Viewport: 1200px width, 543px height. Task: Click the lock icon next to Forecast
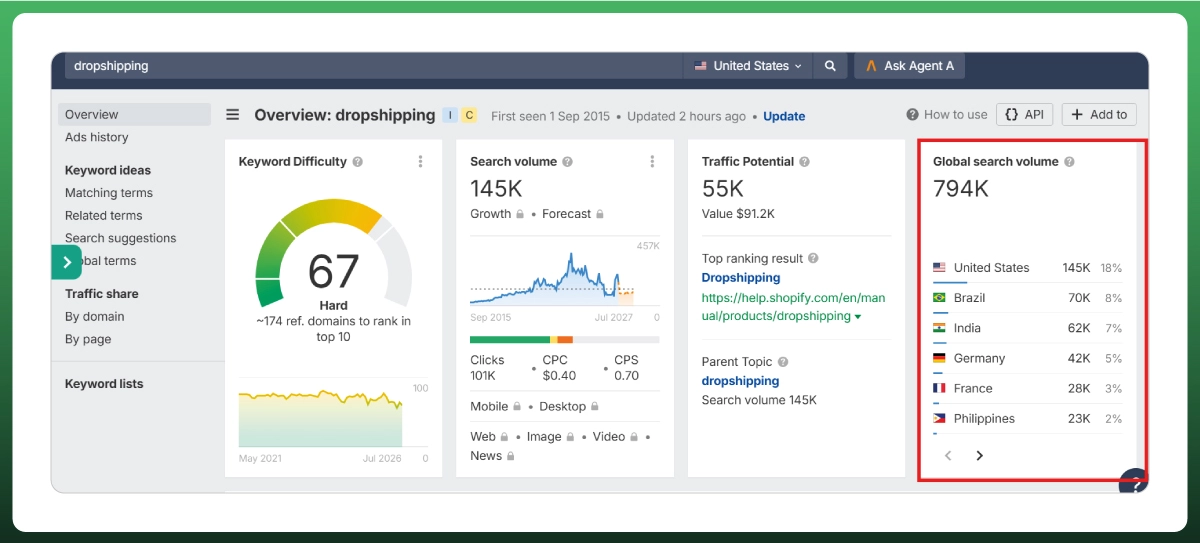599,214
